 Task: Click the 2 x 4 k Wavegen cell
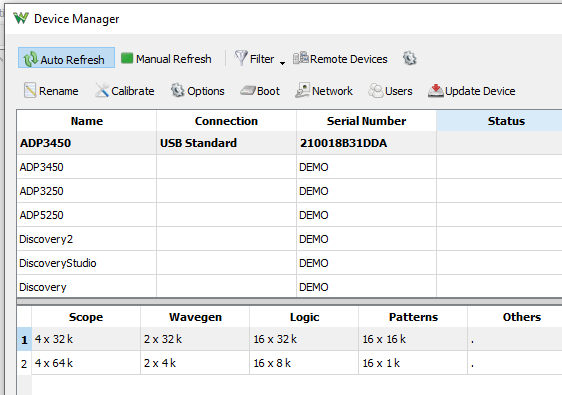(195, 363)
